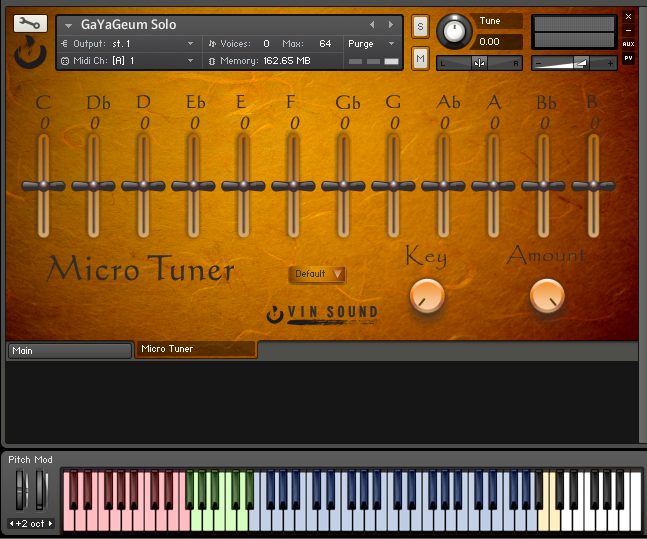The width and height of the screenshot is (647, 539).
Task: Click the pan L-R slider
Action: pos(479,63)
